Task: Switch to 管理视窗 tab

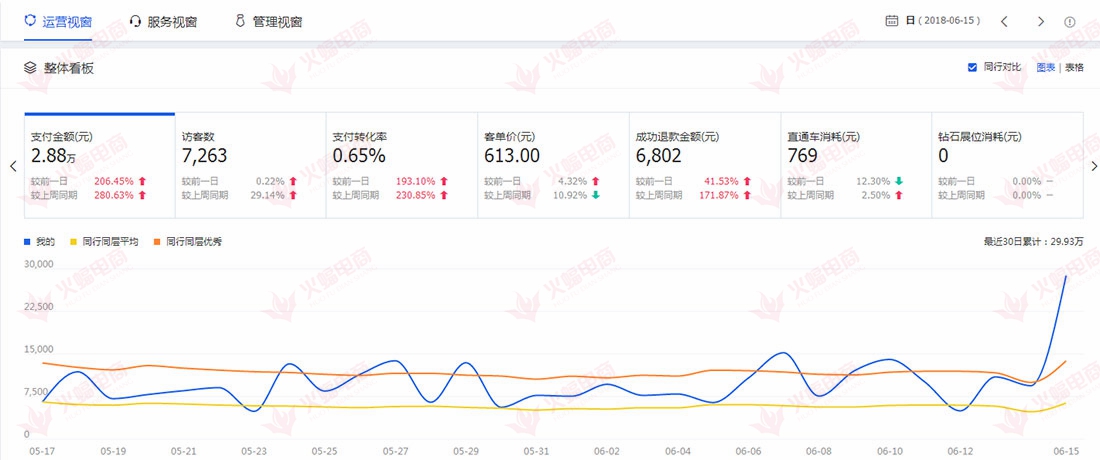Action: click(x=277, y=21)
